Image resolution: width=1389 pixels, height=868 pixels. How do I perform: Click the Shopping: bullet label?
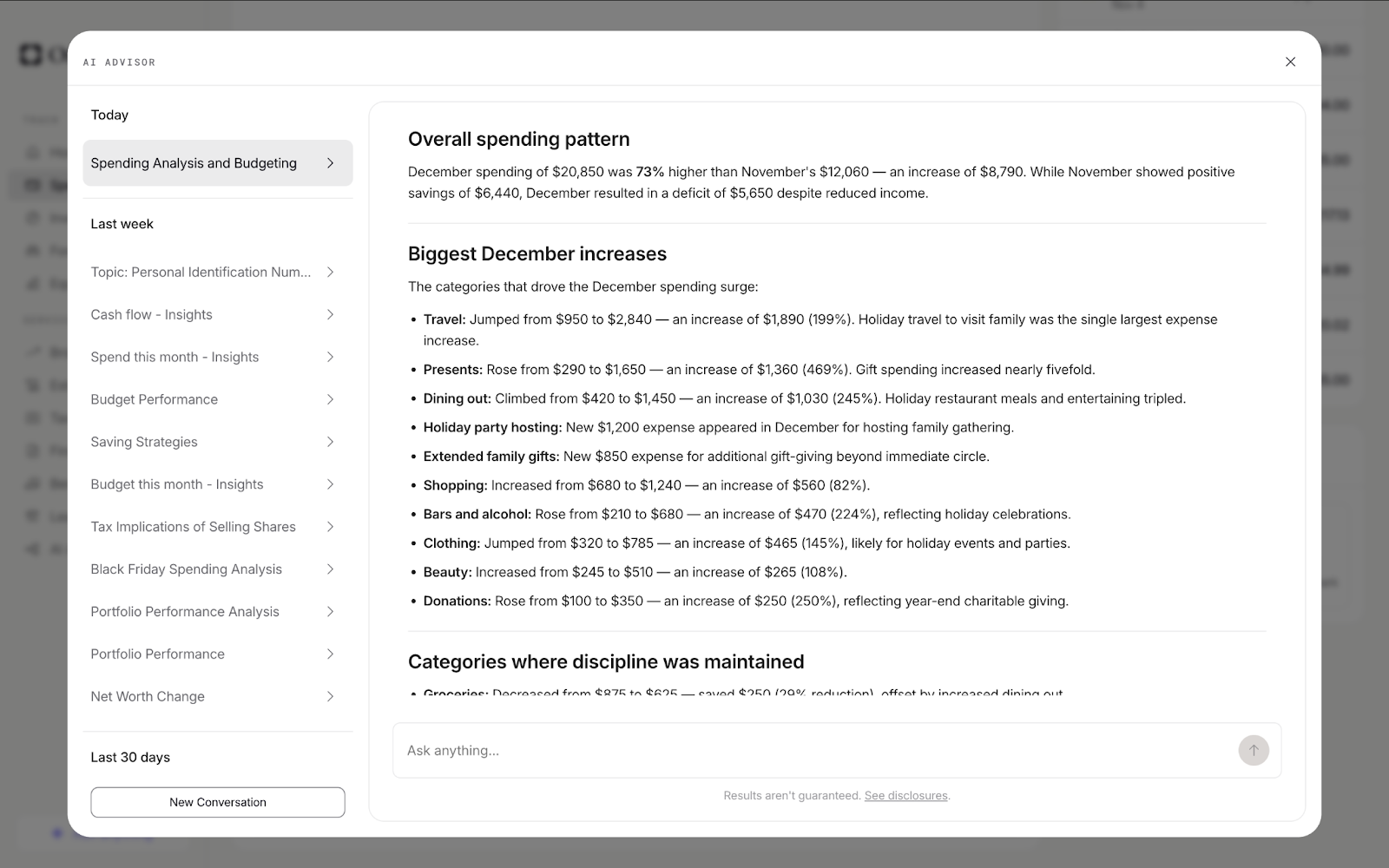(456, 485)
